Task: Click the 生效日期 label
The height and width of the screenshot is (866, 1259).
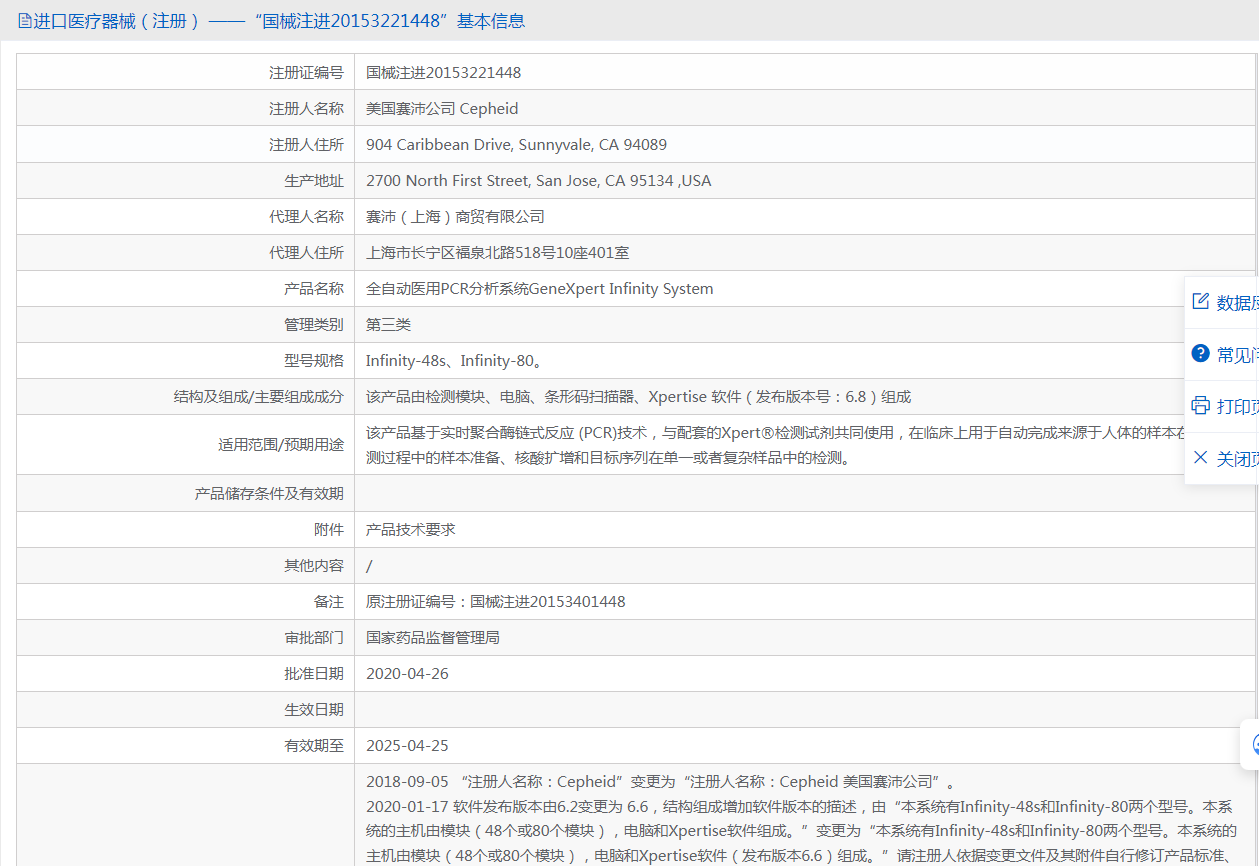Action: point(314,710)
